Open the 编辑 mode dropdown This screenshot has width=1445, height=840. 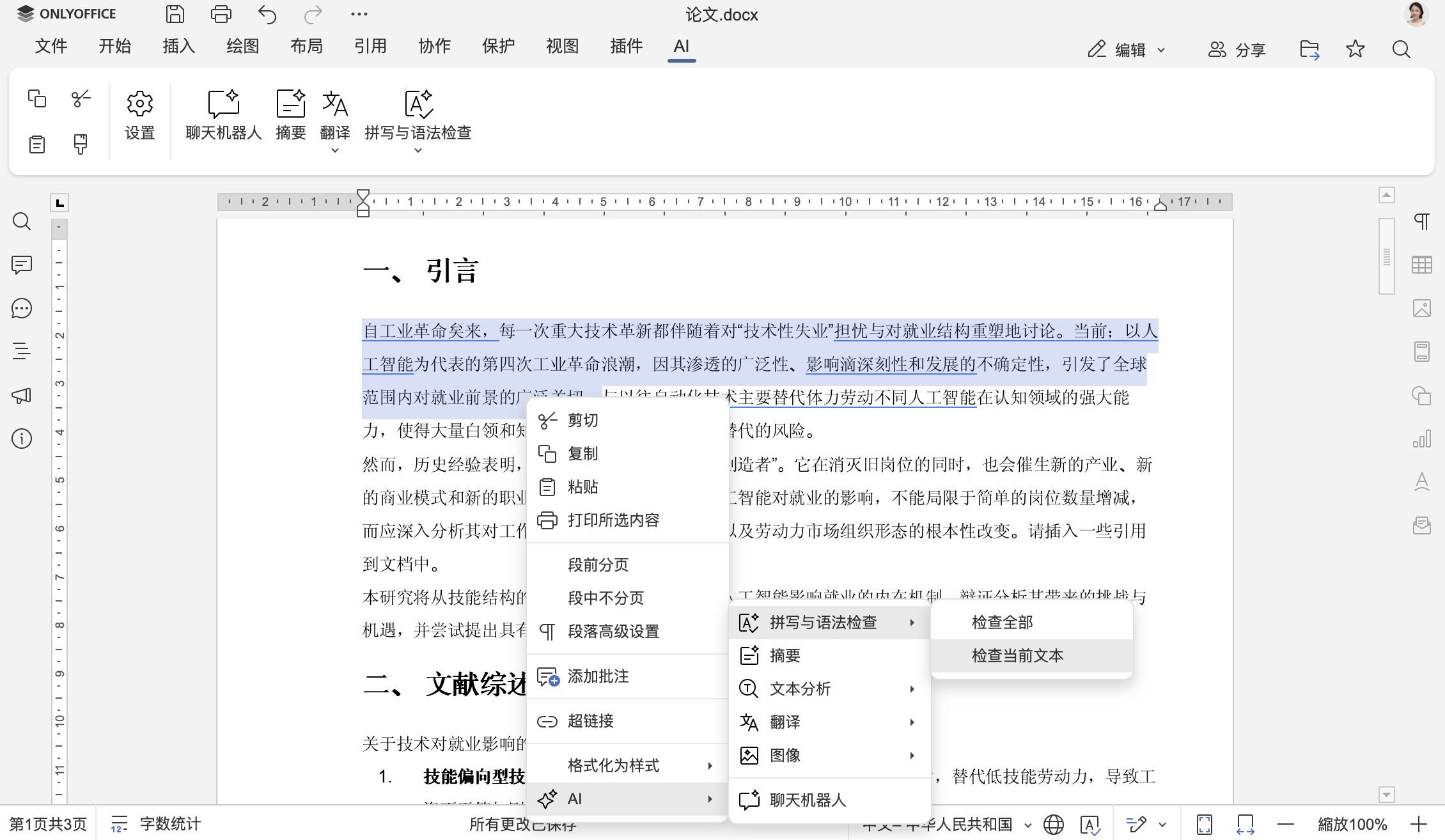tap(1127, 49)
